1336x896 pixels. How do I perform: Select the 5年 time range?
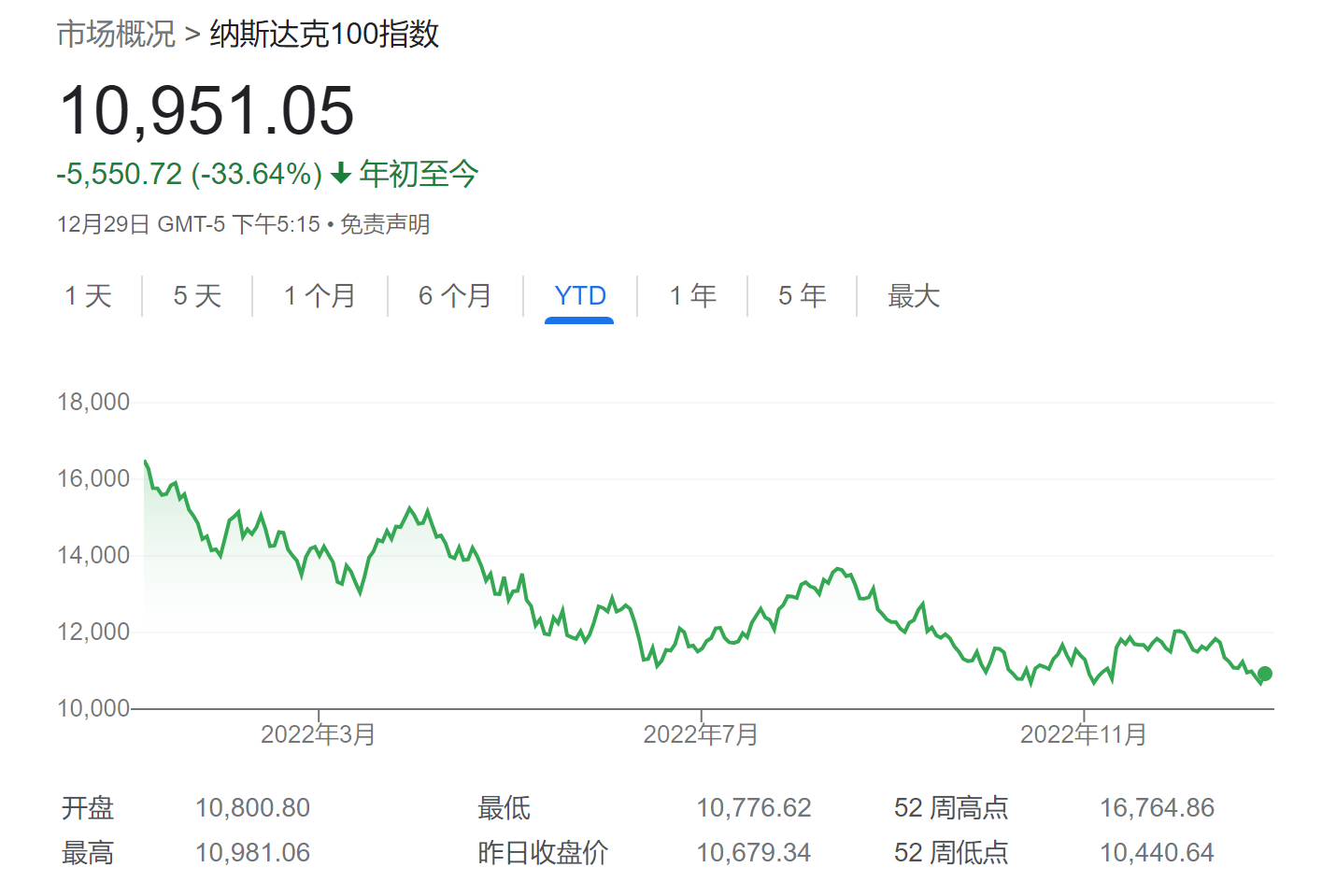pos(802,295)
